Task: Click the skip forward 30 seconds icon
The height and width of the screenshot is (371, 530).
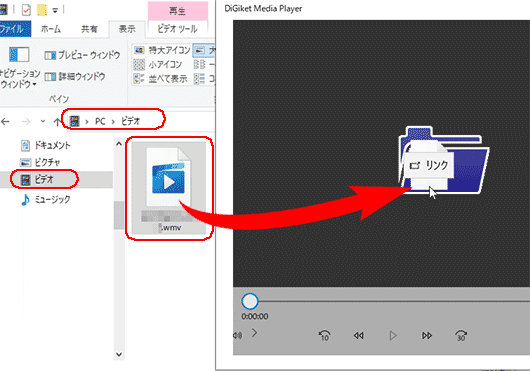Action: pyautogui.click(x=461, y=335)
